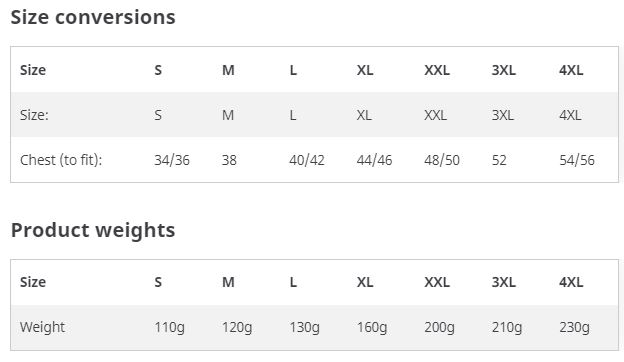This screenshot has height=362, width=624.
Task: Click the Product weights heading
Action: point(93,230)
